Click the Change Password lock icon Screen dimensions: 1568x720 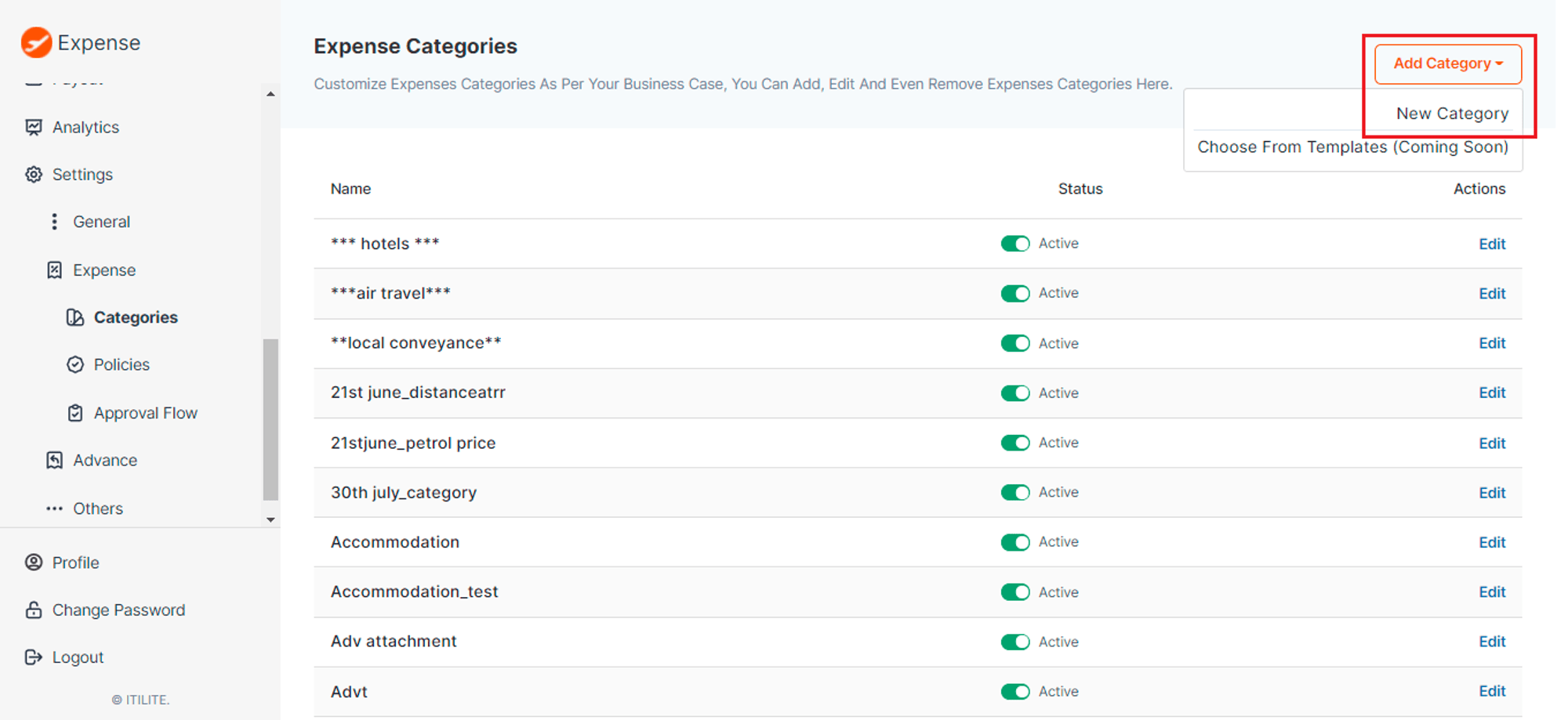pyautogui.click(x=33, y=610)
